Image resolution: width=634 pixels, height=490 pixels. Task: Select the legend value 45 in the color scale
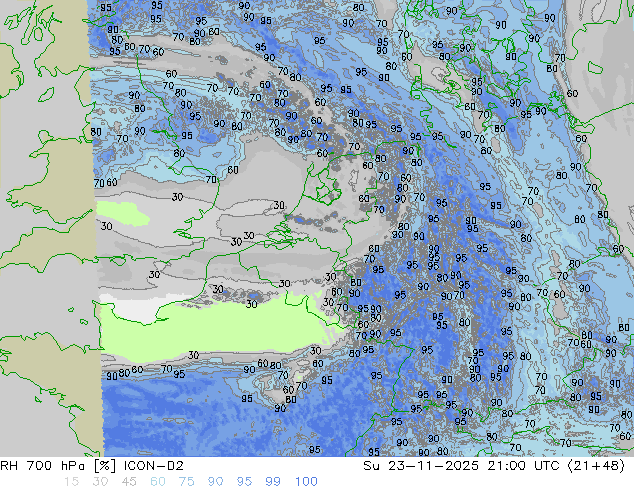click(x=129, y=482)
